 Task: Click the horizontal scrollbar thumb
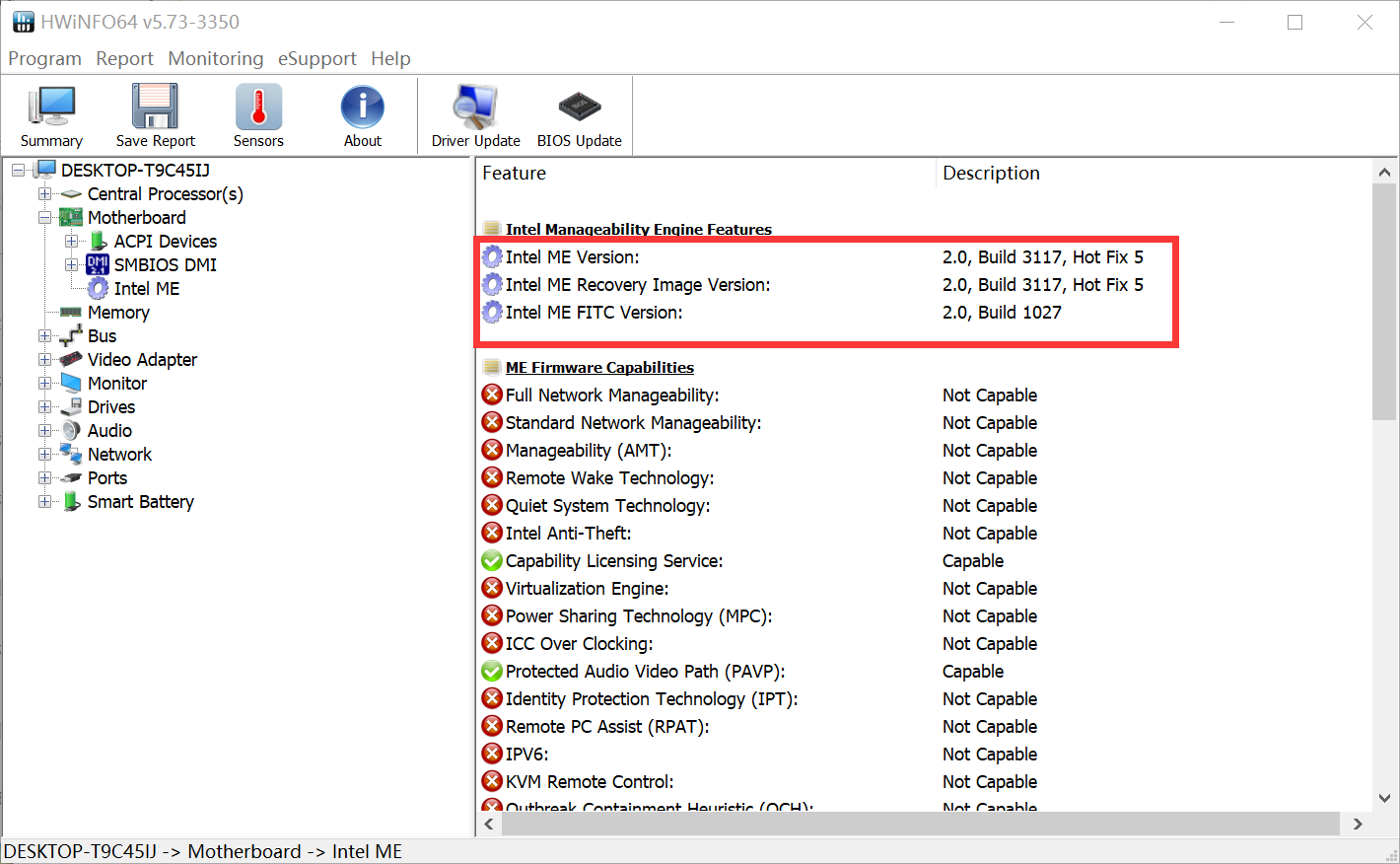coord(921,824)
